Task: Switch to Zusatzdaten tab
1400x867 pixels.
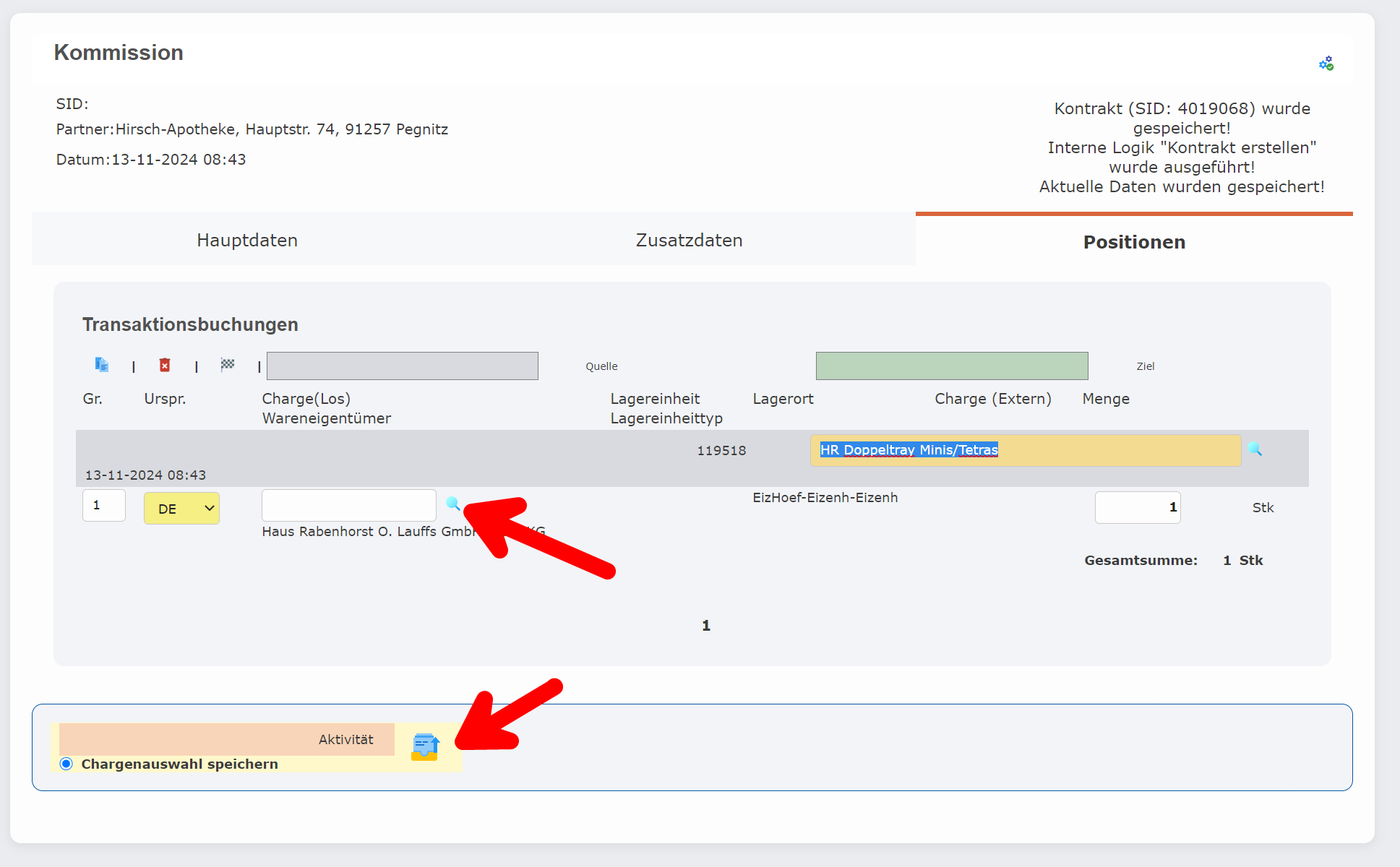Action: [x=689, y=240]
